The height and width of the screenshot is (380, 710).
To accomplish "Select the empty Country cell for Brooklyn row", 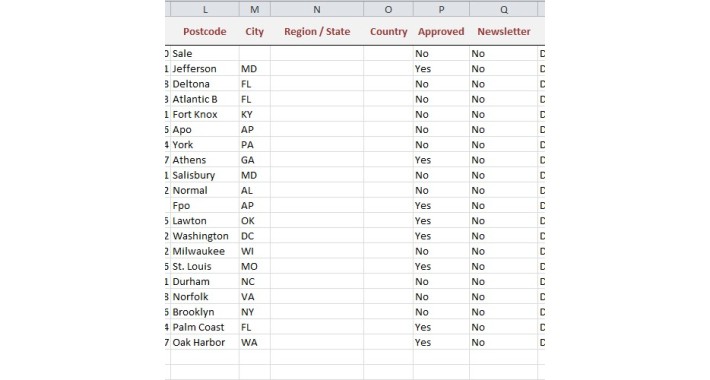I will 388,312.
